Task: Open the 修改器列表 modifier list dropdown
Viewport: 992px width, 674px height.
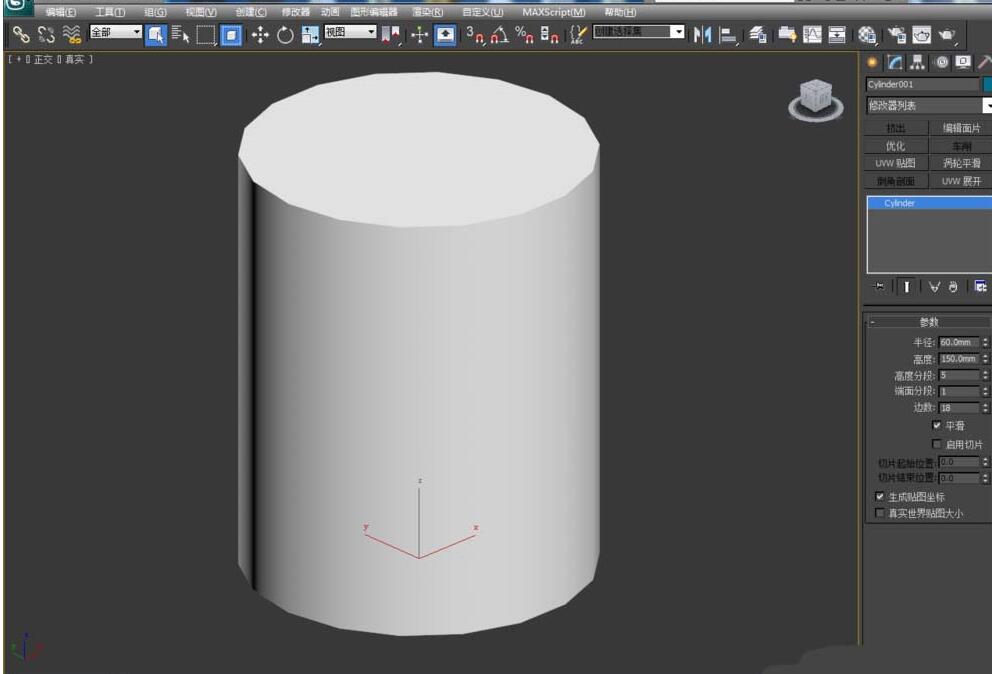Action: (x=929, y=105)
